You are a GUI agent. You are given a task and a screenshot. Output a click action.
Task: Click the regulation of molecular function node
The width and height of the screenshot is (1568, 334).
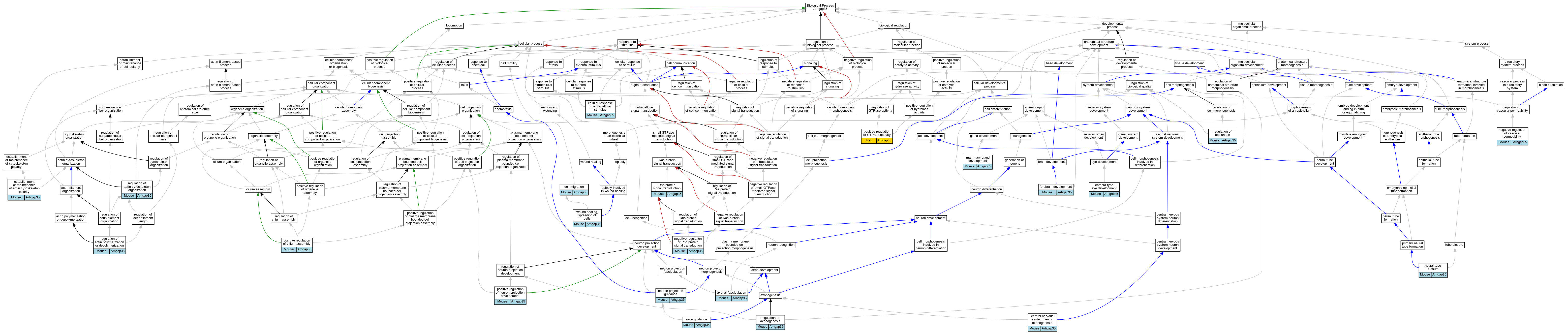(x=906, y=44)
